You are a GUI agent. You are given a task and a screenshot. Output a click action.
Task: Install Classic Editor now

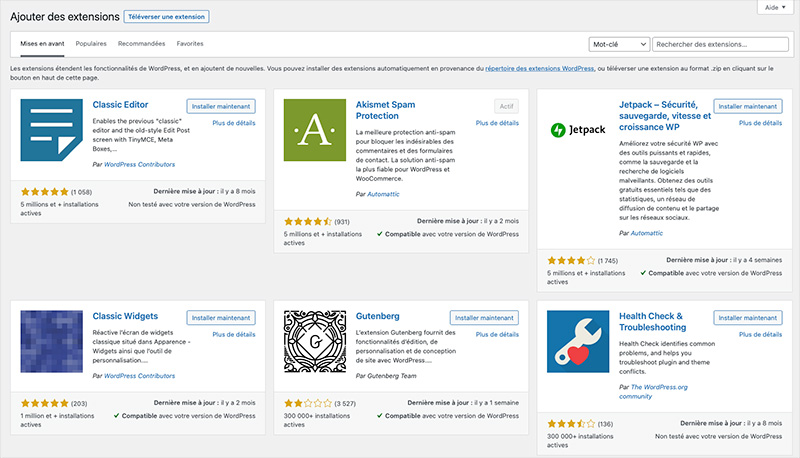click(221, 106)
